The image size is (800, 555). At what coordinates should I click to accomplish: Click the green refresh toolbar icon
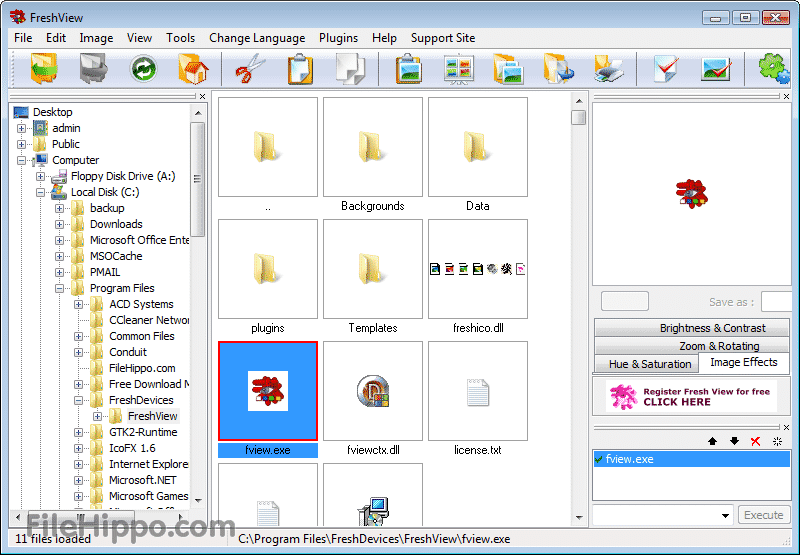pos(143,68)
